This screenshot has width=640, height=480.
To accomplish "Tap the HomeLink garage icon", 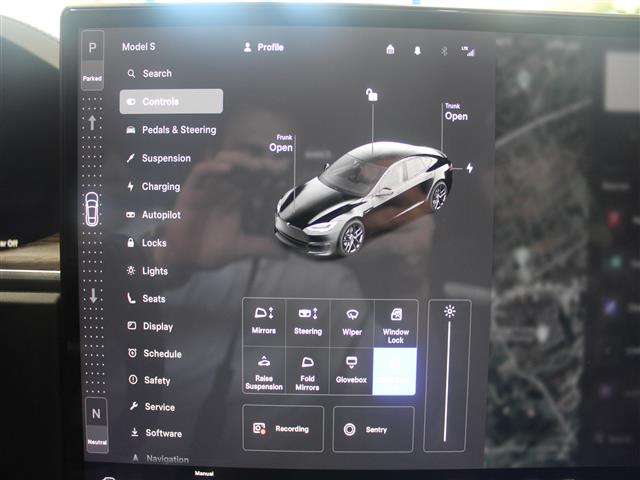I will click(390, 49).
